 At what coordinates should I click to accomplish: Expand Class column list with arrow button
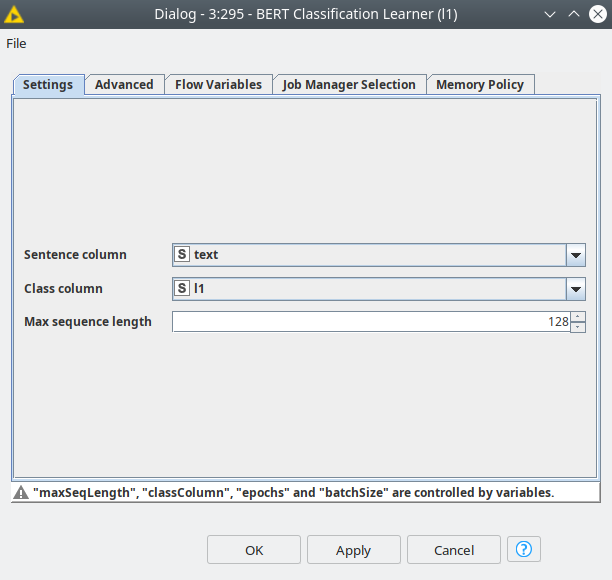576,289
